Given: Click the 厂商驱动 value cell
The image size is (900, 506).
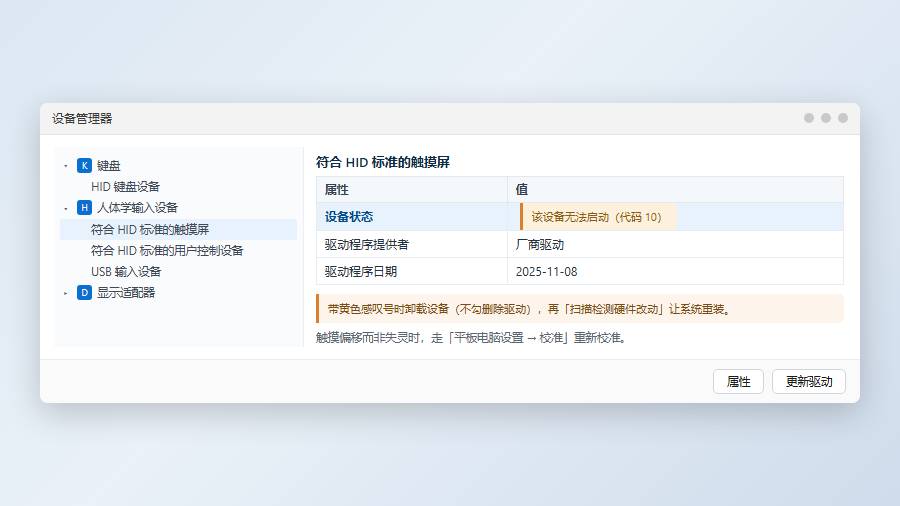Looking at the screenshot, I should click(676, 244).
